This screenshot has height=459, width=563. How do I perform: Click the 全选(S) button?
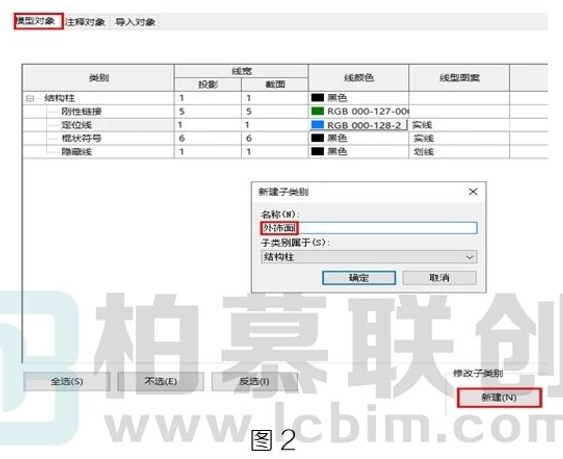[x=67, y=381]
